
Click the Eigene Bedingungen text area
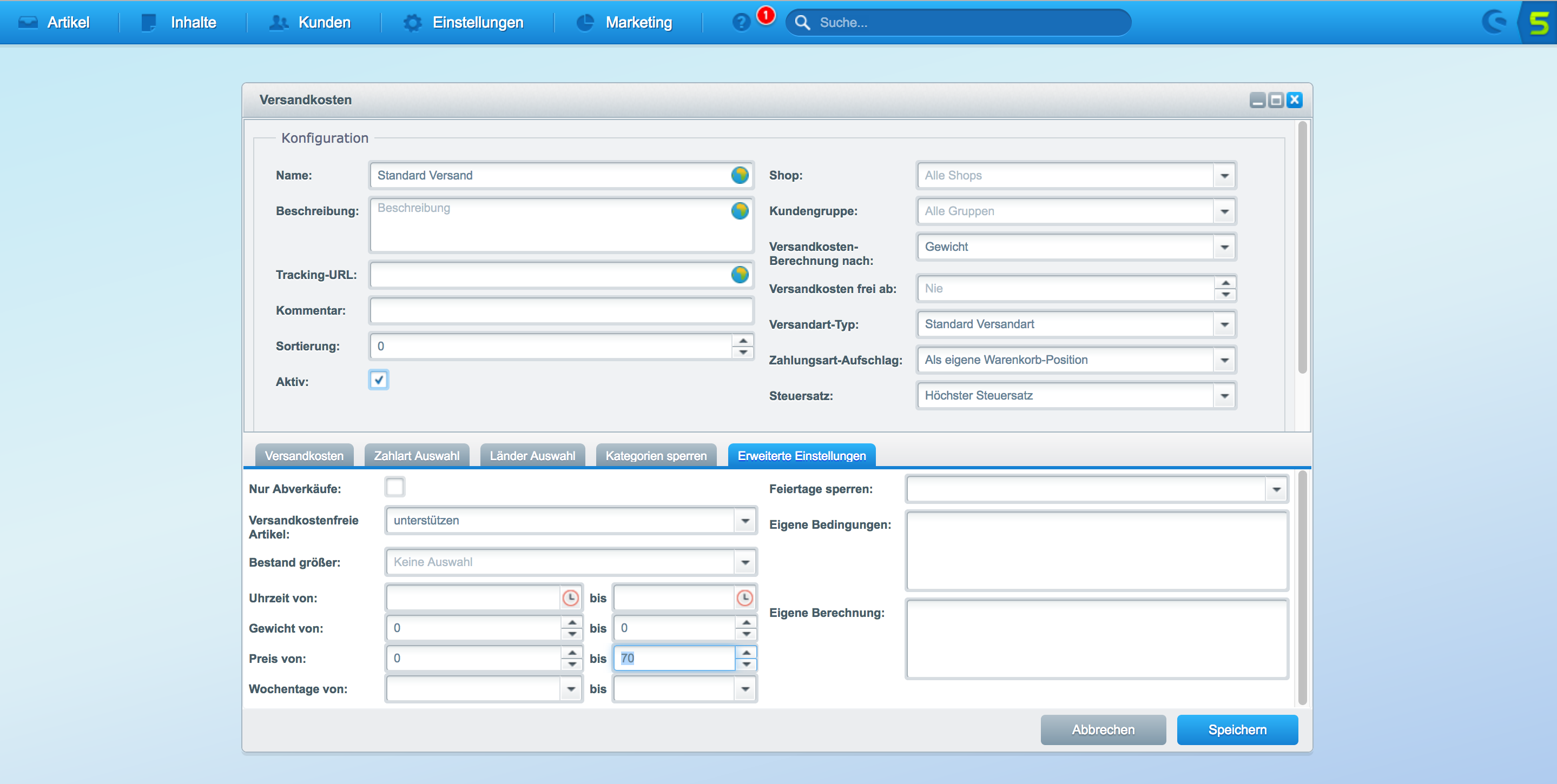click(x=1097, y=551)
